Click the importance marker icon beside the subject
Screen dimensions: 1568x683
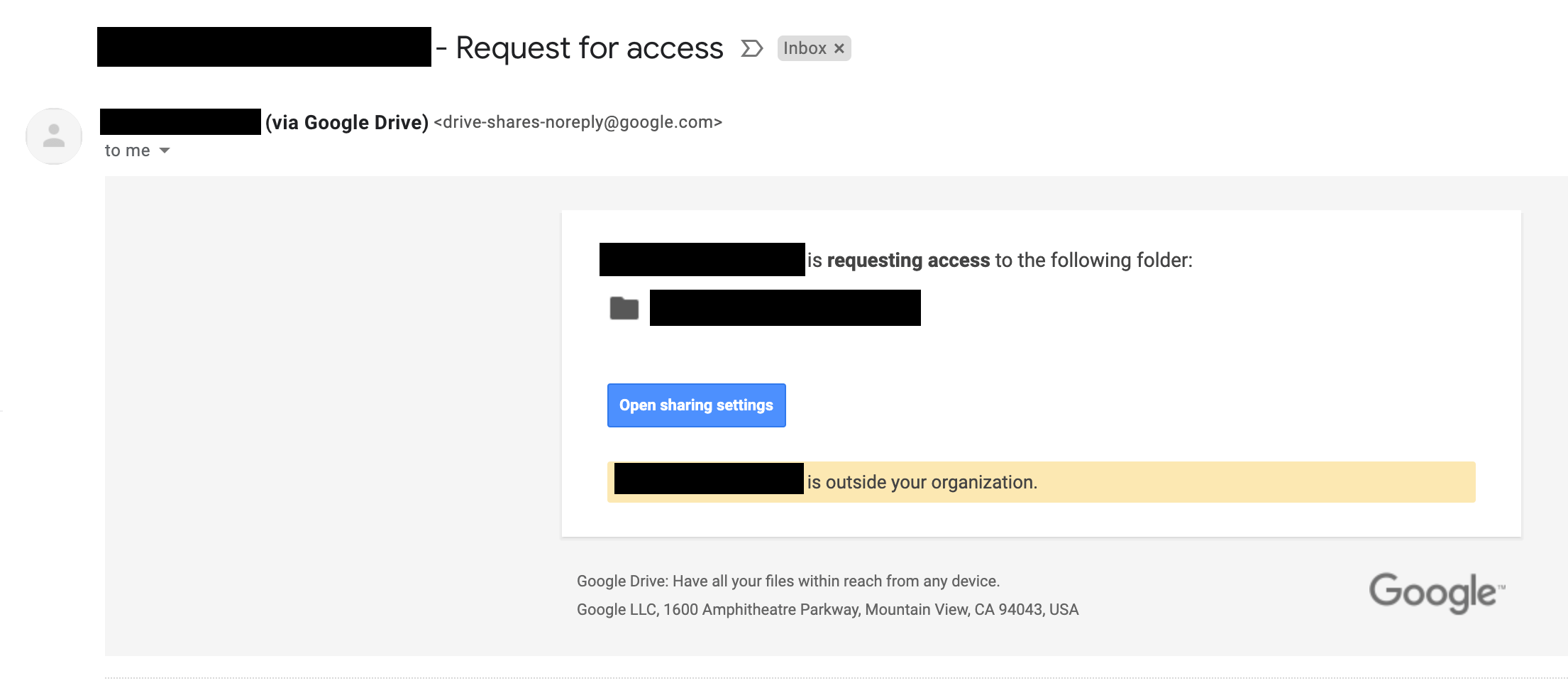point(751,48)
